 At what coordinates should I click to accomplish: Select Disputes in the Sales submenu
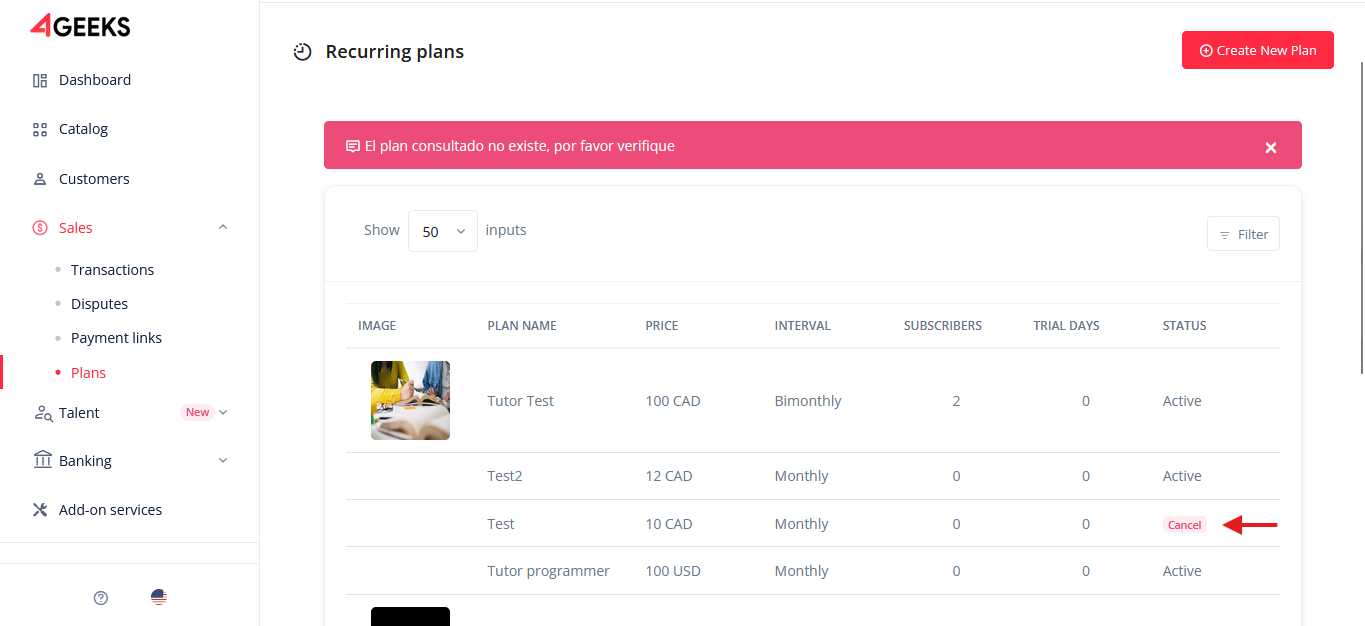99,304
